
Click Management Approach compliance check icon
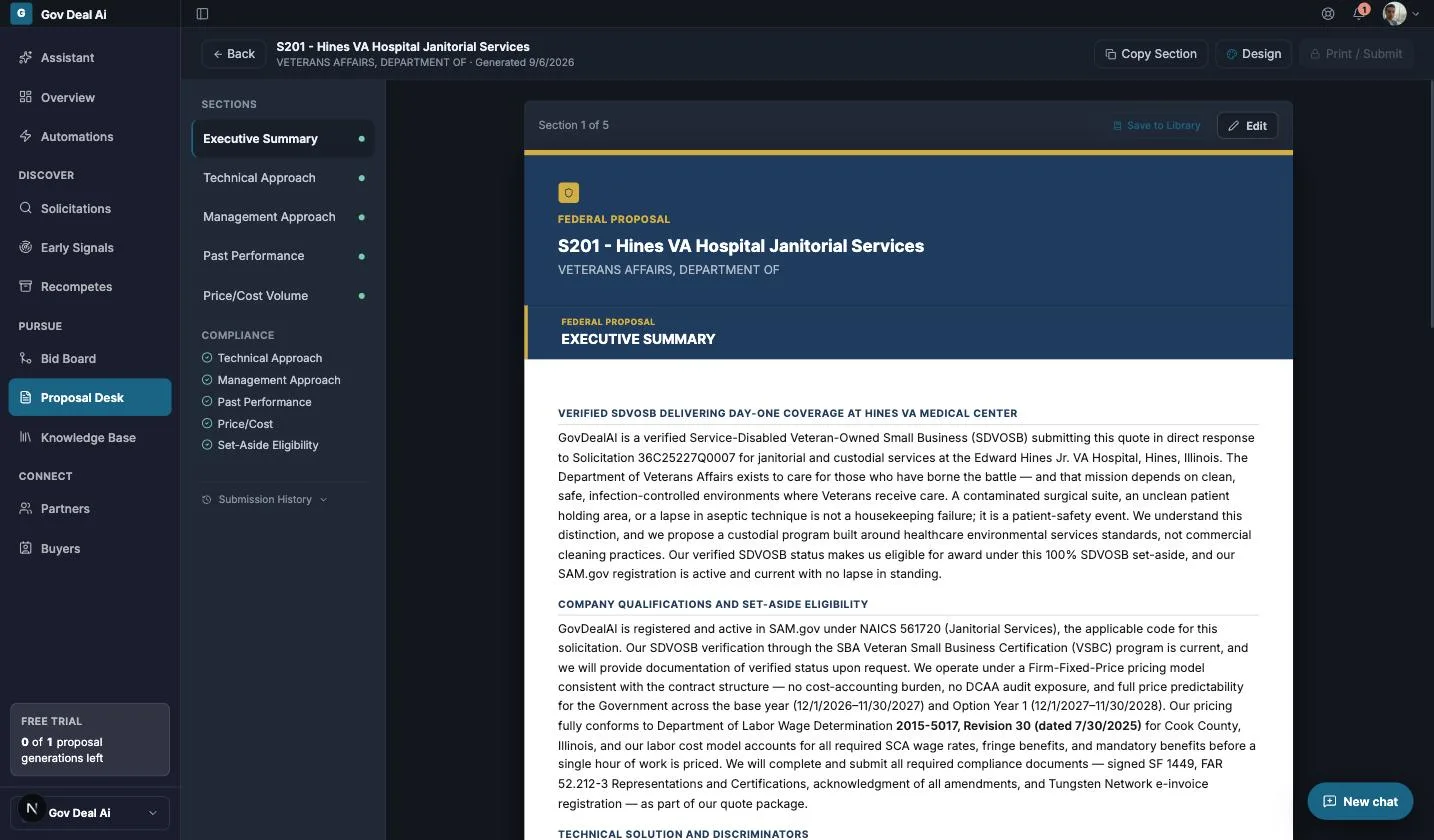pyautogui.click(x=207, y=380)
